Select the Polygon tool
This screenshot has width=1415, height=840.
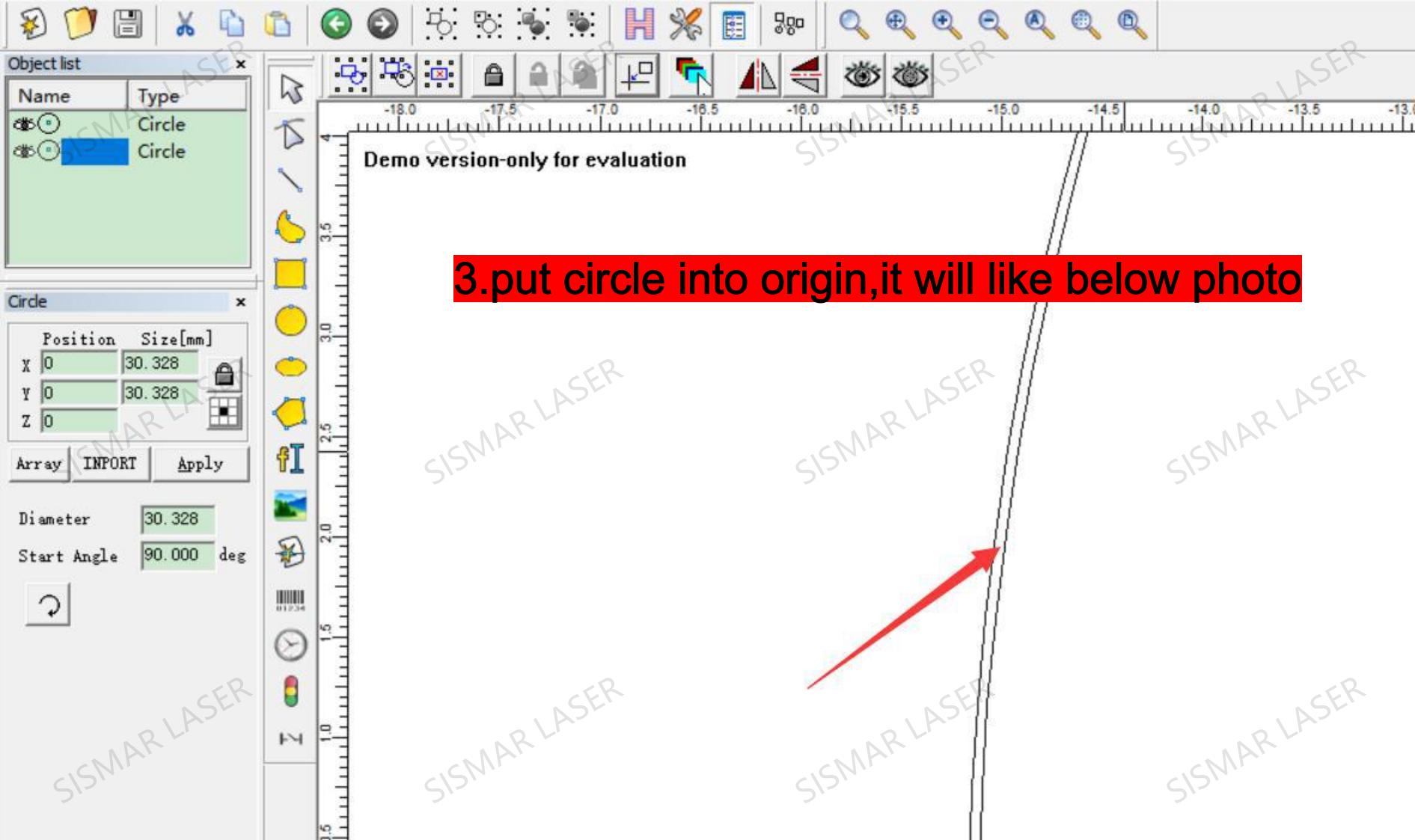[x=290, y=412]
